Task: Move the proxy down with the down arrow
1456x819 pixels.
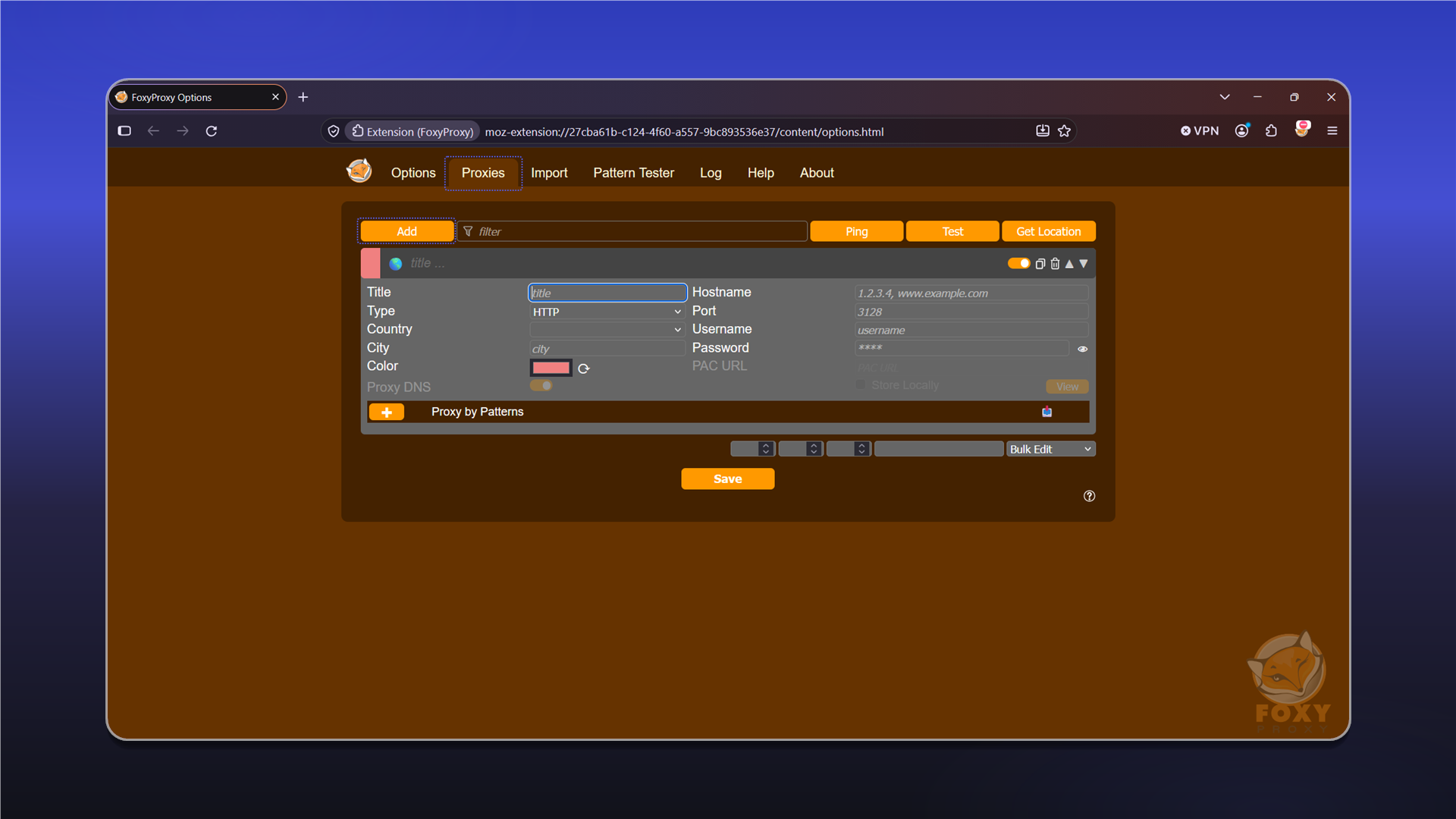Action: click(1084, 264)
